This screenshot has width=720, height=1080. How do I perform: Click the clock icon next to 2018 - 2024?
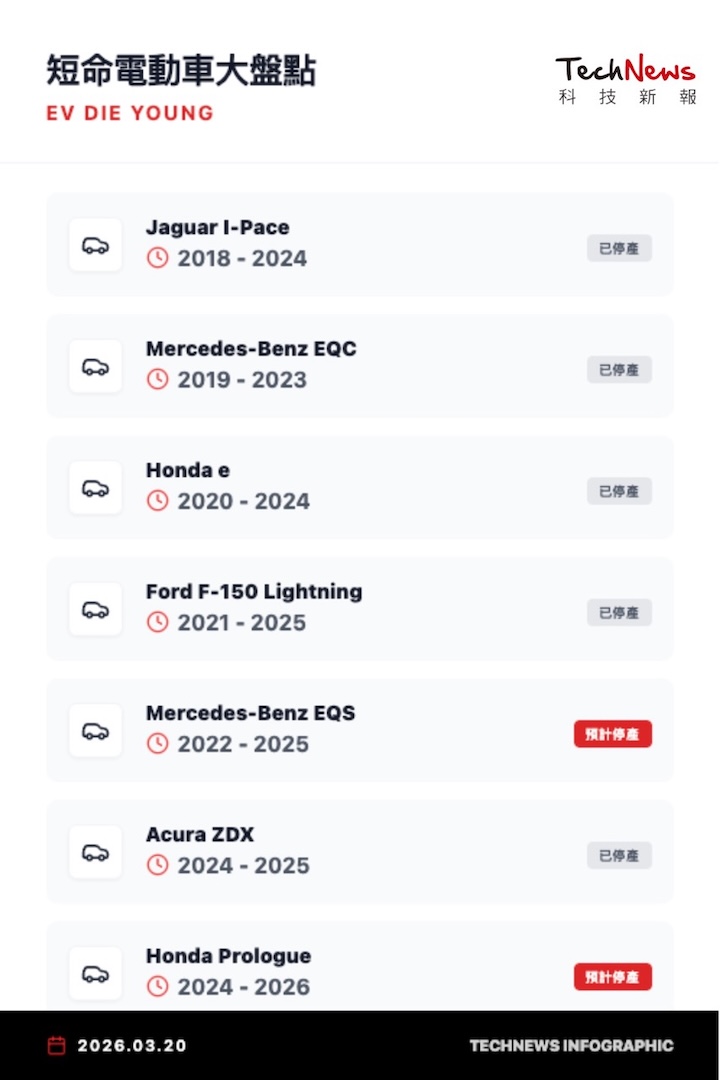pos(157,258)
